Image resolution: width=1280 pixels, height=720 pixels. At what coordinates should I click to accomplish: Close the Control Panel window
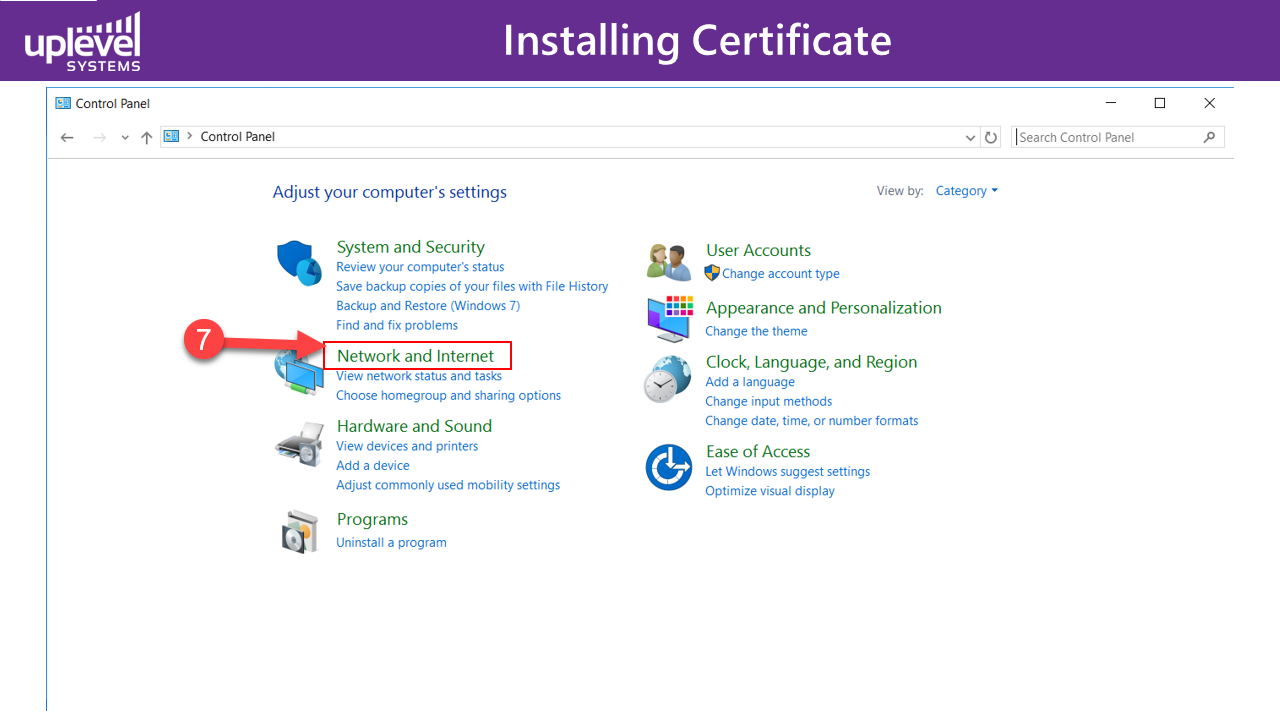point(1209,103)
